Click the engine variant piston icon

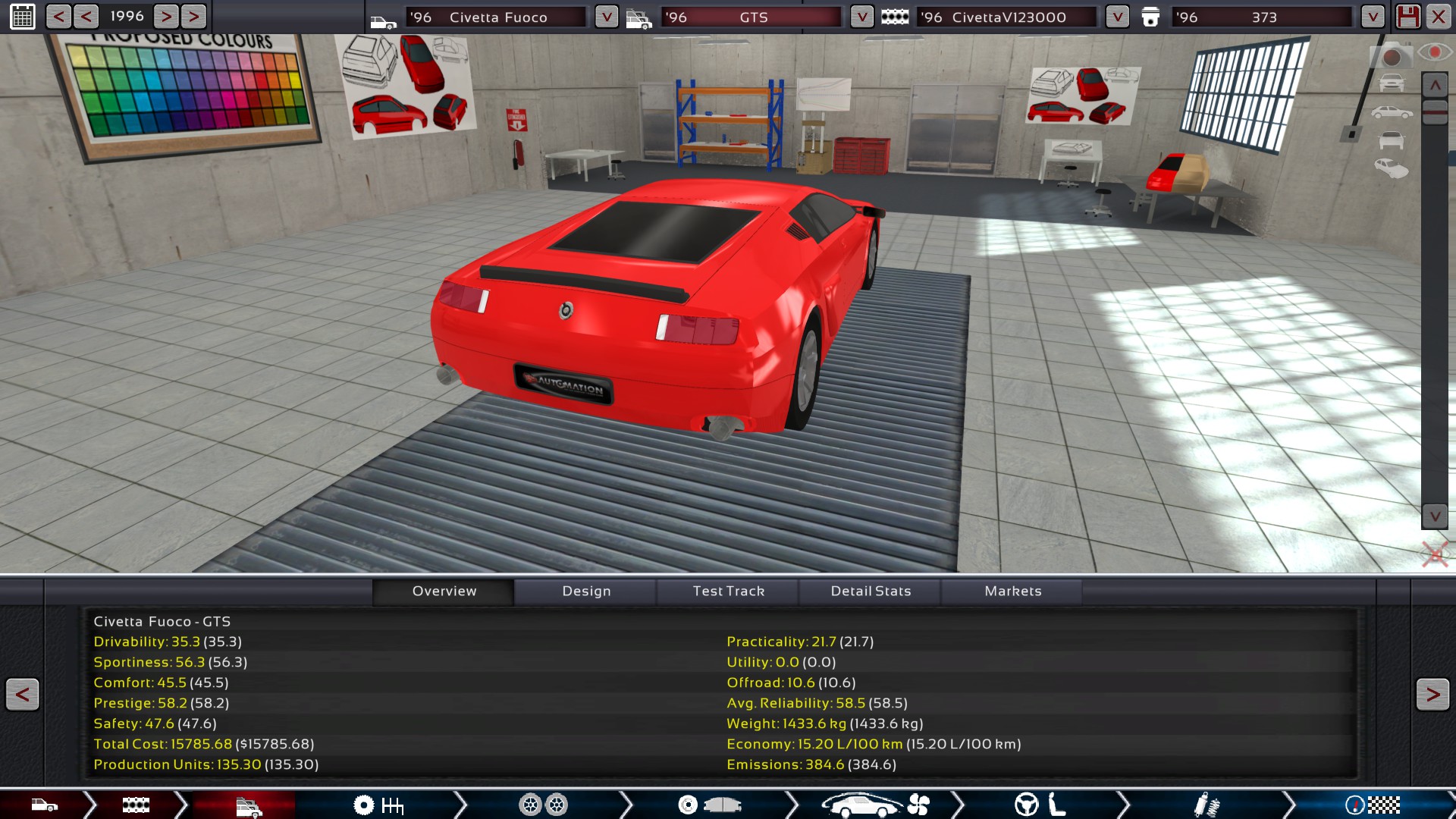pos(1150,17)
